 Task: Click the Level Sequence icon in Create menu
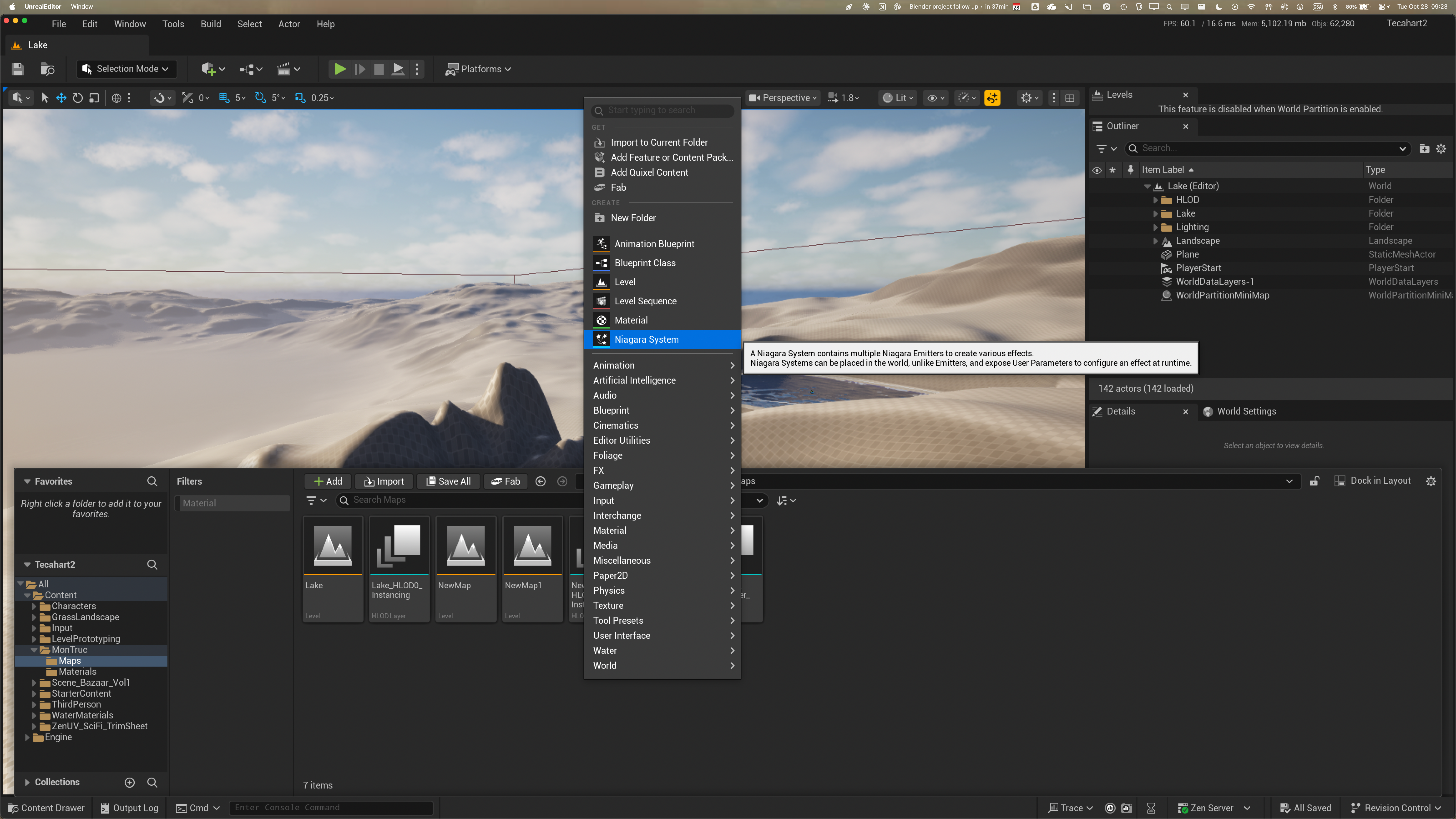click(601, 301)
